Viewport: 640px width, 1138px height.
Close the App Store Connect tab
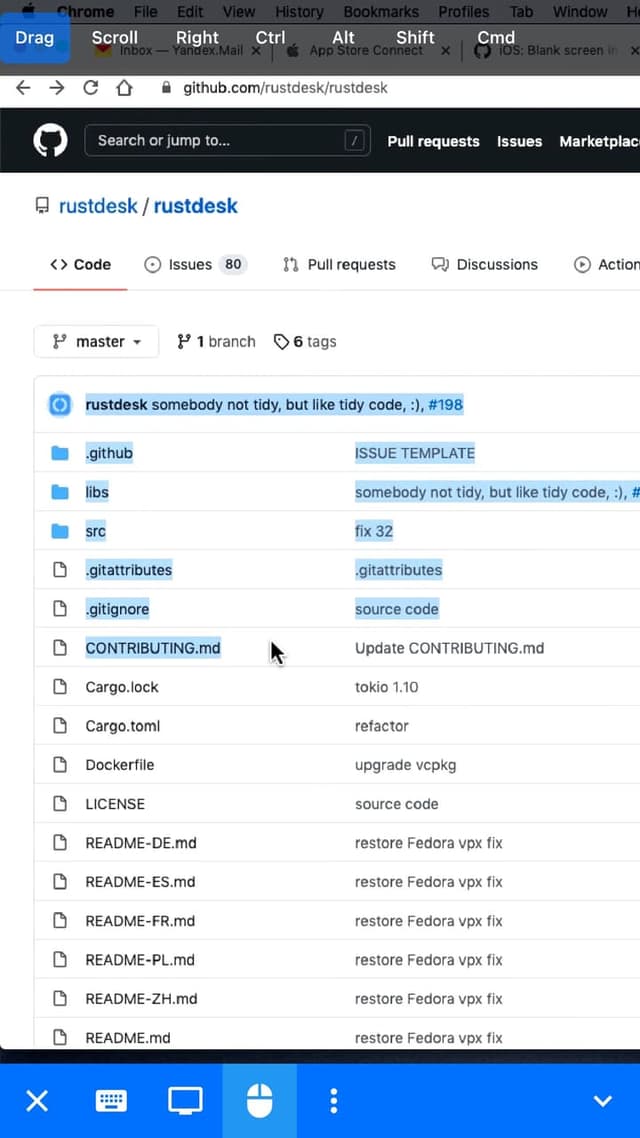[x=446, y=51]
